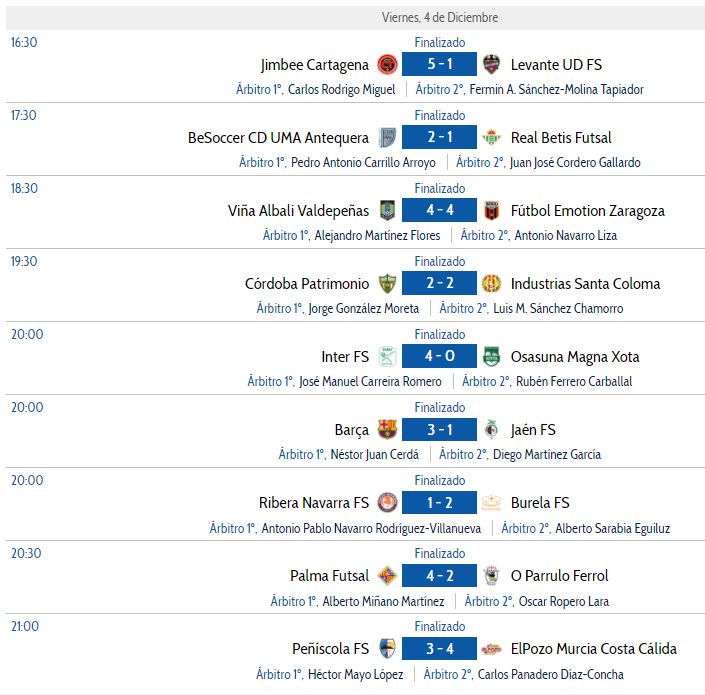Screen dimensions: 705x695
Task: Select the Burela FS team name
Action: point(540,503)
